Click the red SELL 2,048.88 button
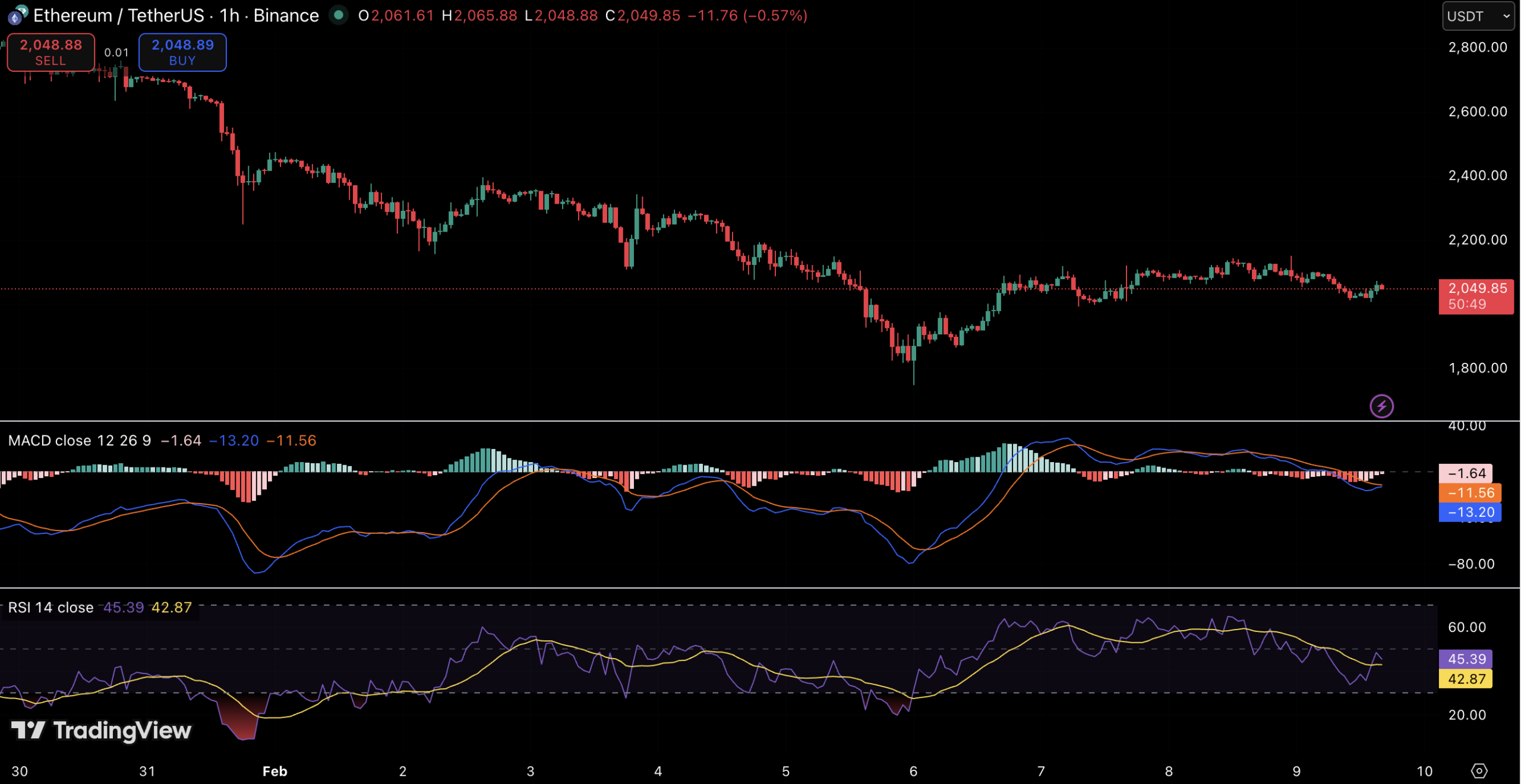 click(x=51, y=52)
